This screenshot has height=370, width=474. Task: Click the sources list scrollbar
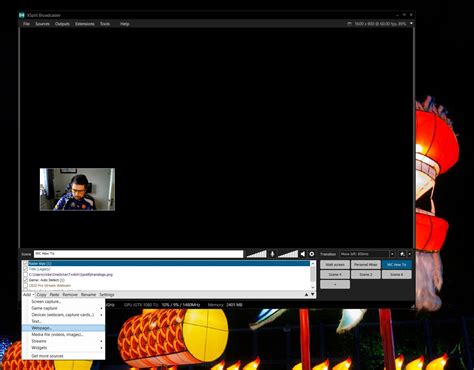point(313,275)
